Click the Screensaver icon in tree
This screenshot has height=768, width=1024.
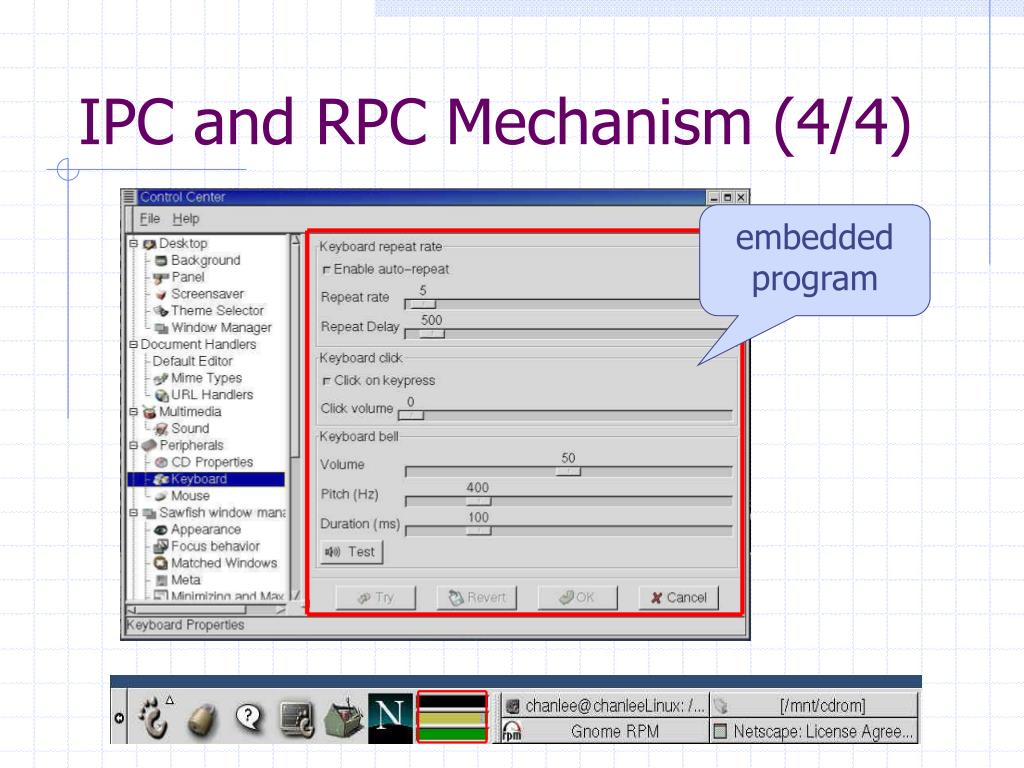161,295
